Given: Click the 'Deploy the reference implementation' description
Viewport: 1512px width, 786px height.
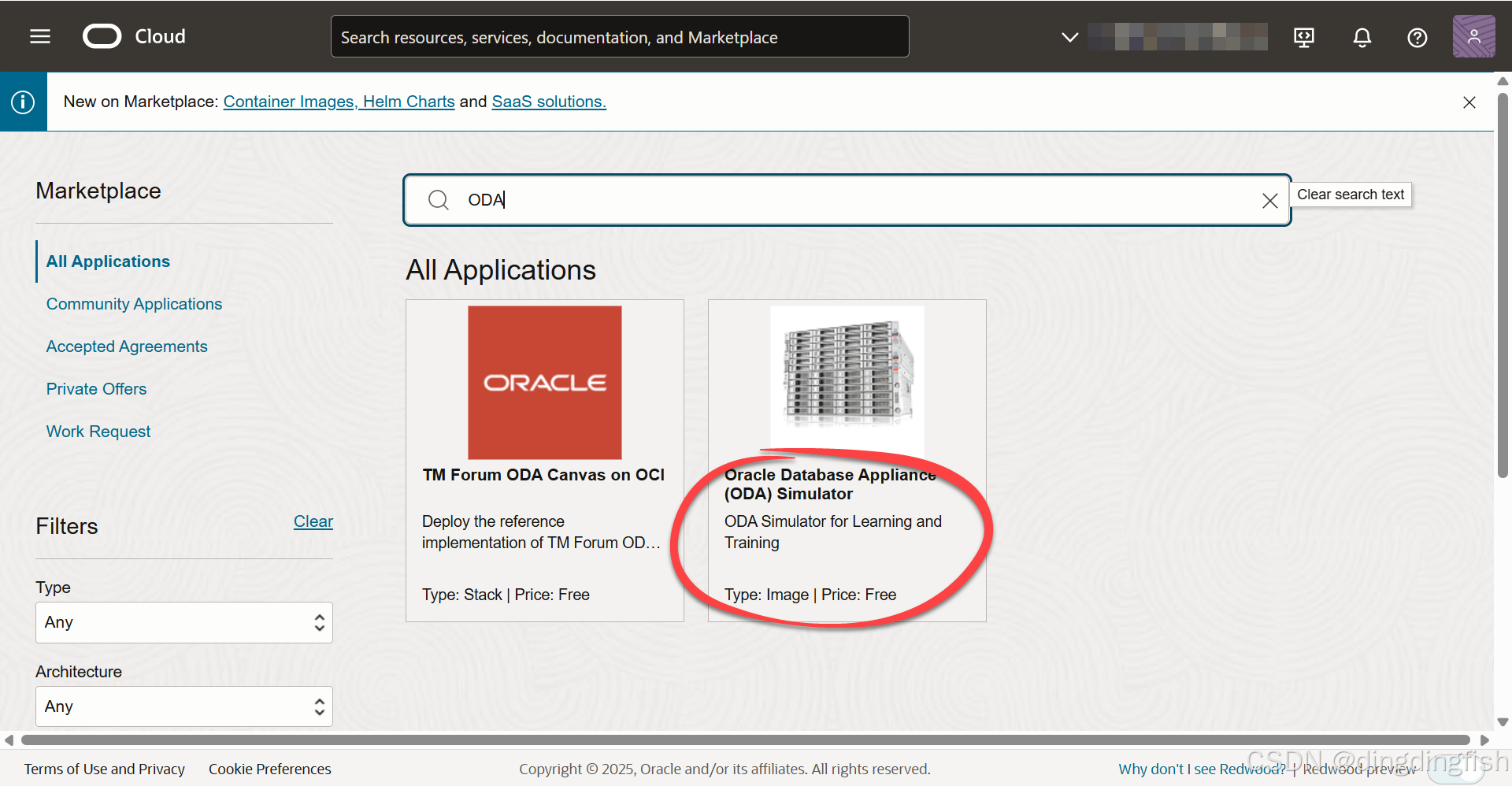Looking at the screenshot, I should click(x=541, y=532).
